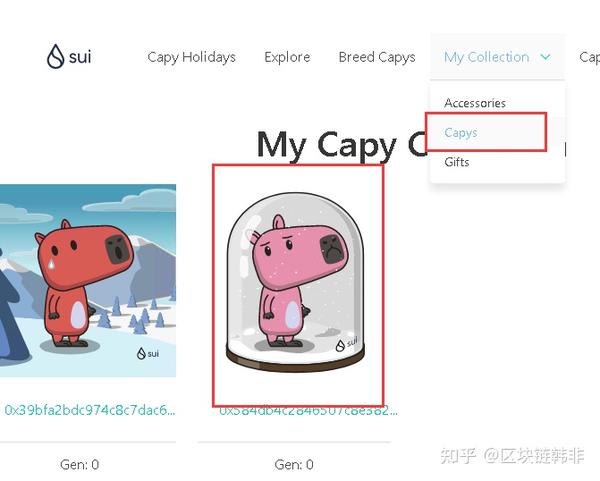
Task: Go to the Explore page
Action: pos(287,57)
